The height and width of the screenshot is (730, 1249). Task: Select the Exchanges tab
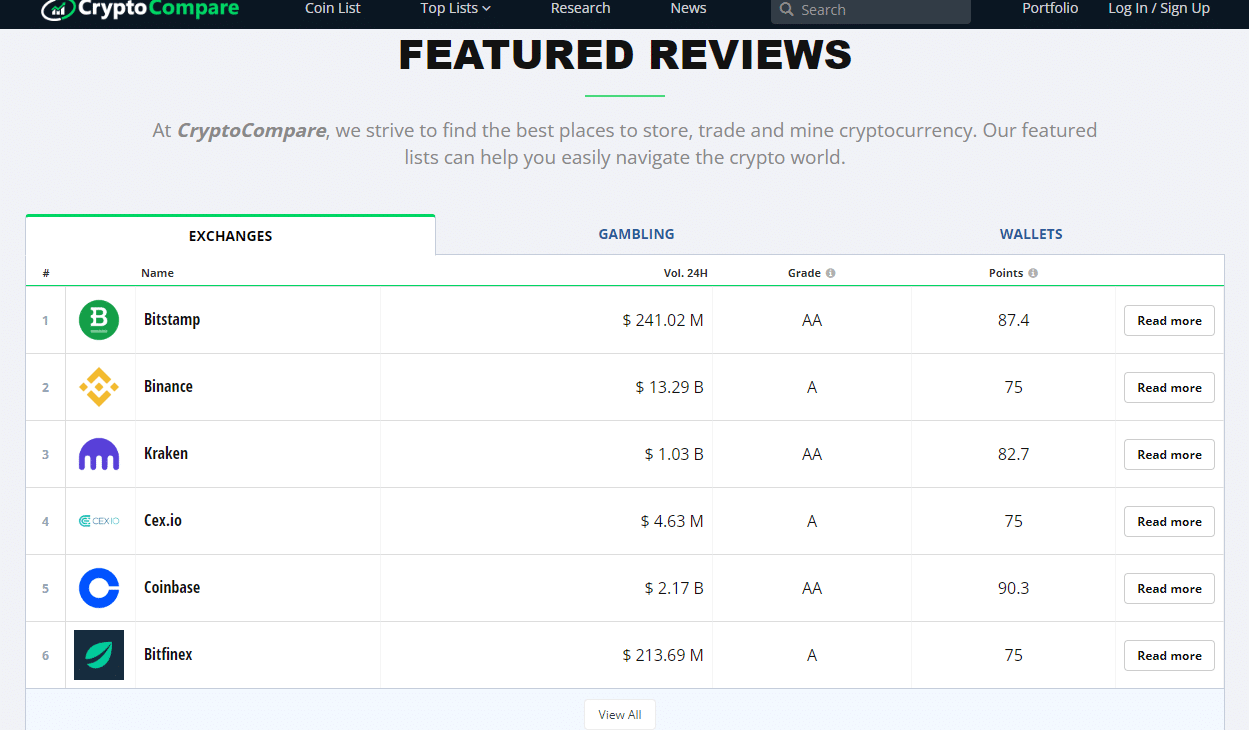tap(230, 236)
